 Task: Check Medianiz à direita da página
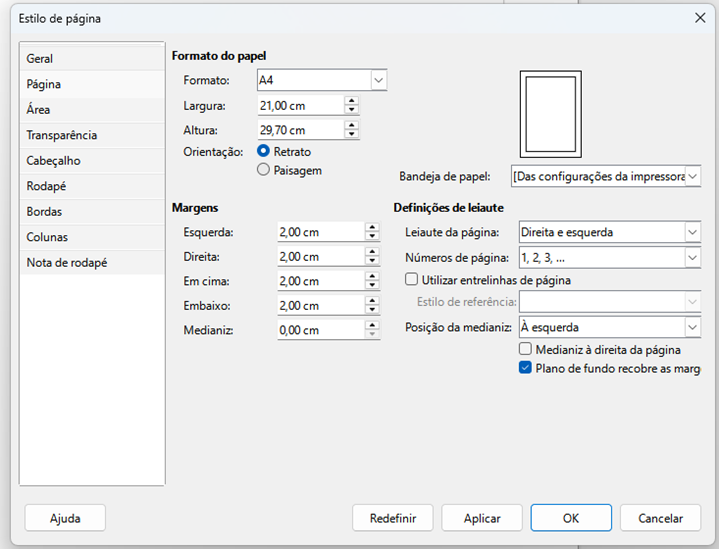(x=525, y=350)
